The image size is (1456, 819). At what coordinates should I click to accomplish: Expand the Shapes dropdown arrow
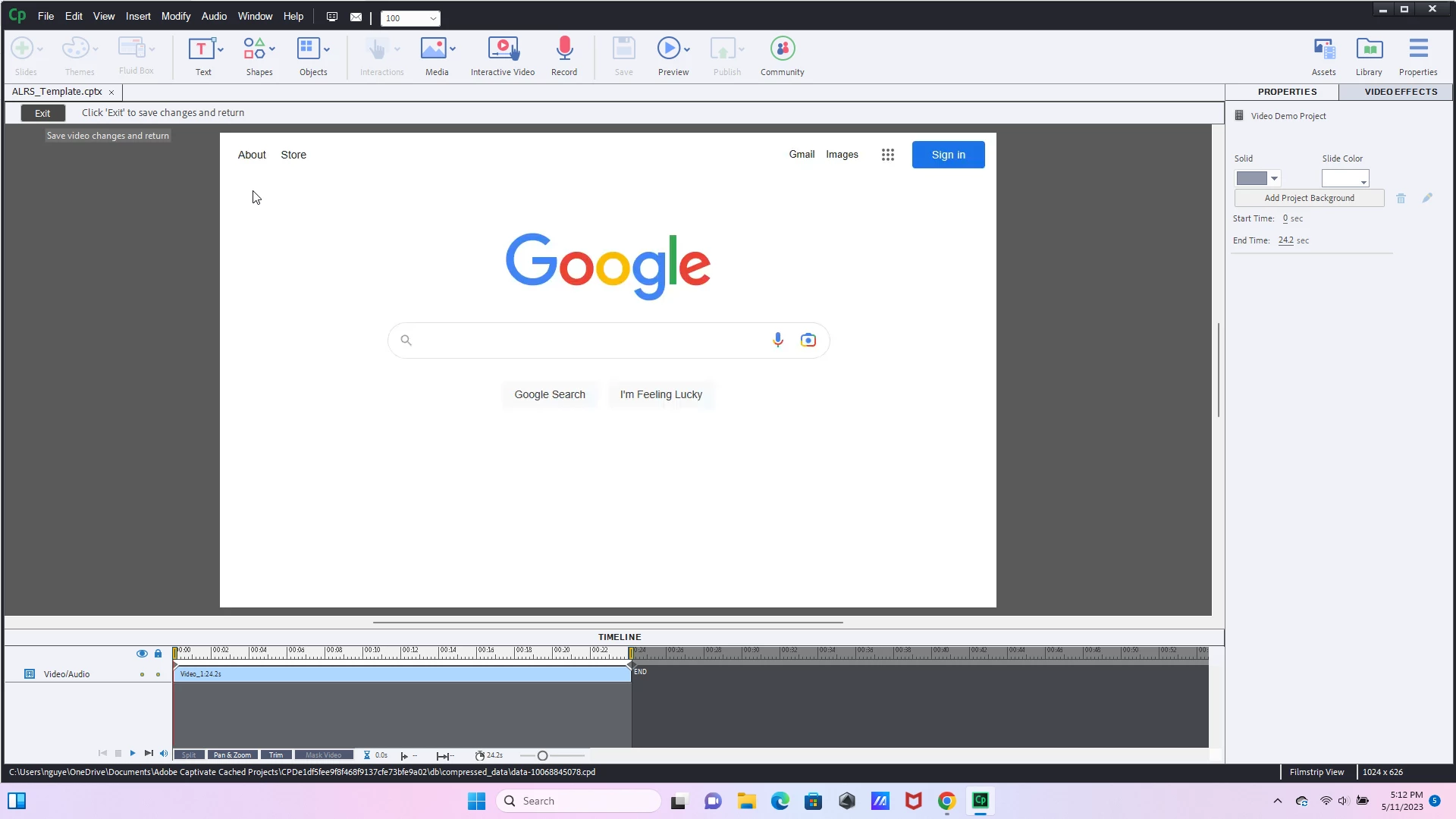click(272, 49)
